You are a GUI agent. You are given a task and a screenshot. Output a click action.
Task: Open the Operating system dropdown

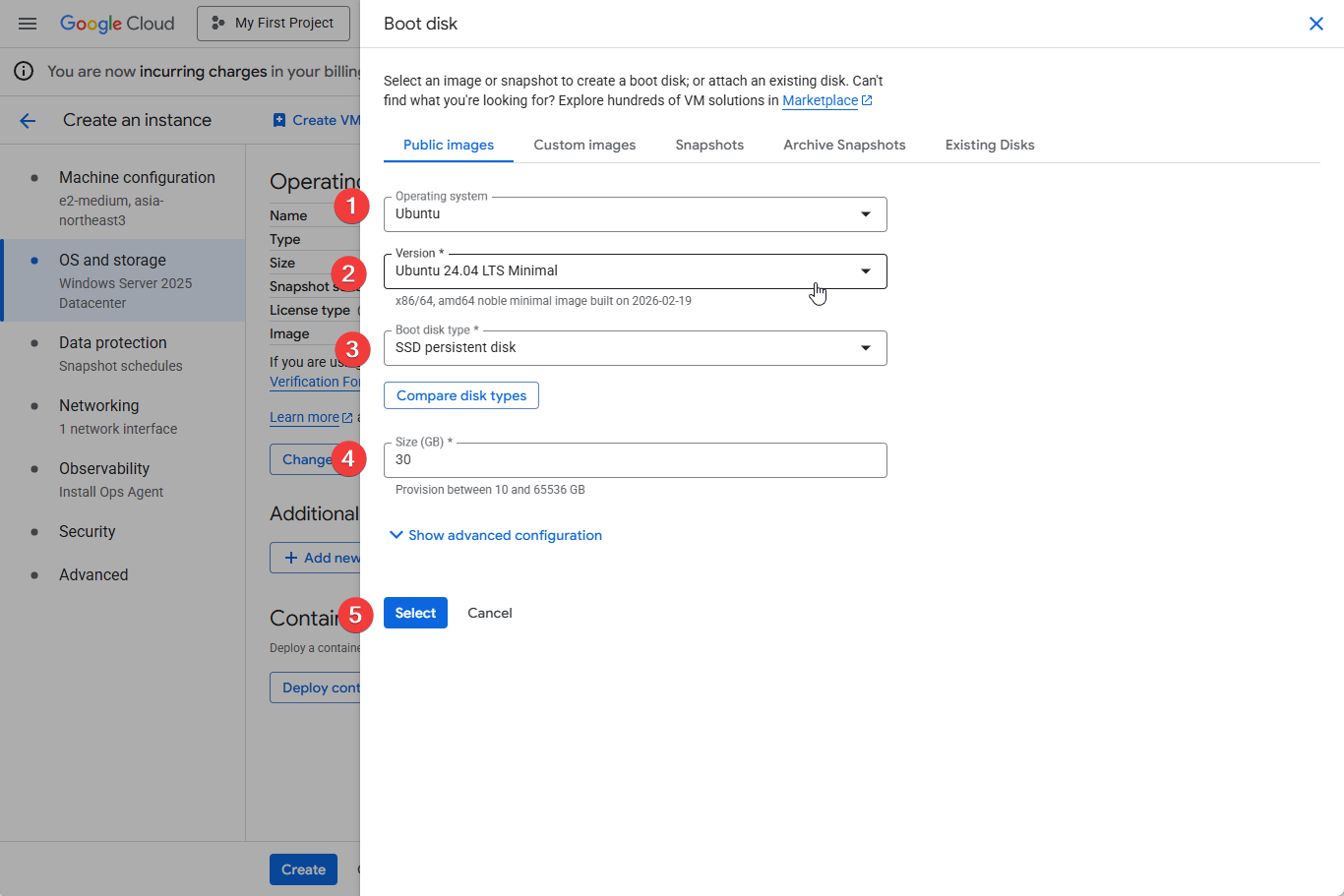635,214
